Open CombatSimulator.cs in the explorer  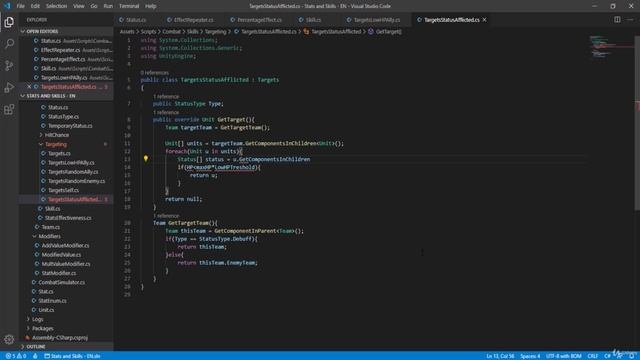[62, 282]
